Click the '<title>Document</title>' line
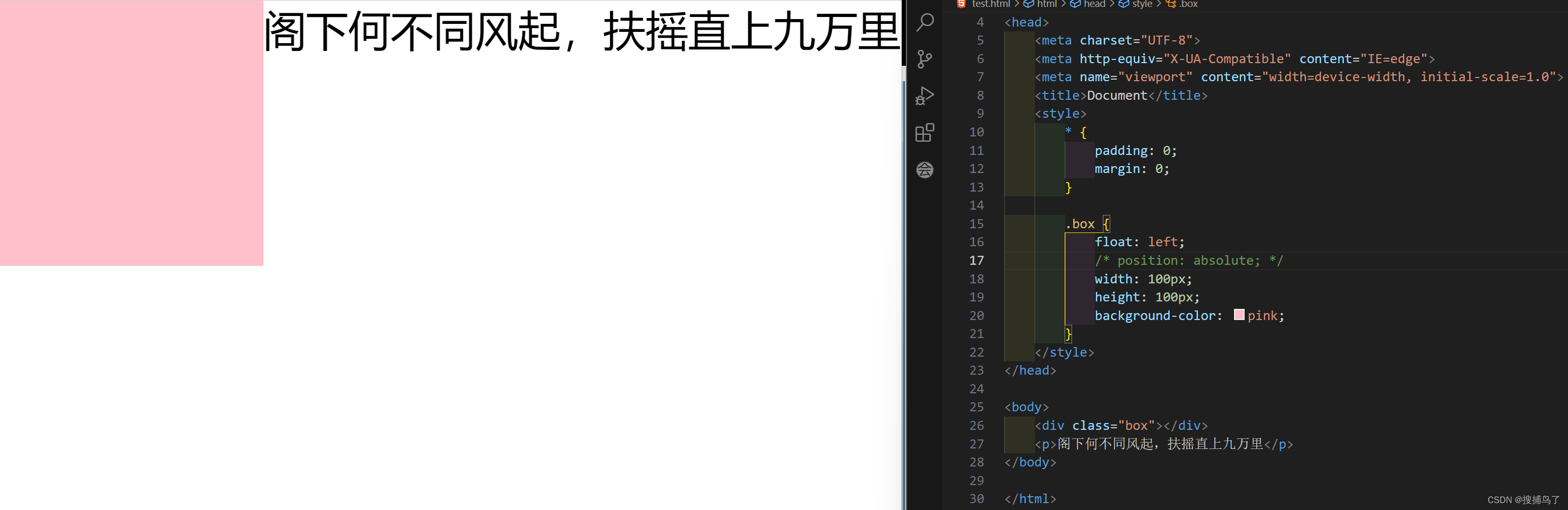Viewport: 1568px width, 510px height. tap(1121, 96)
